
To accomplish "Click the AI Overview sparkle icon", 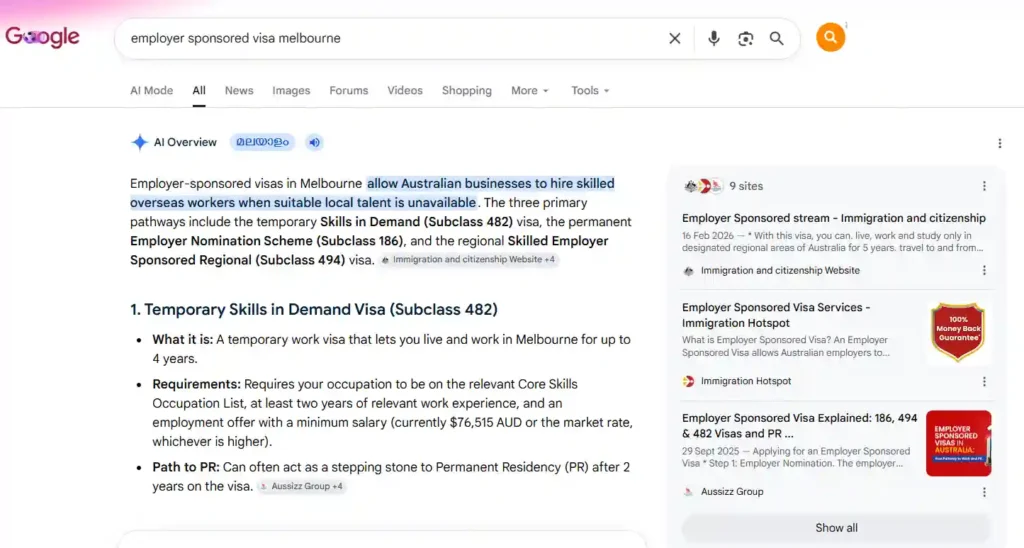I will pos(139,142).
